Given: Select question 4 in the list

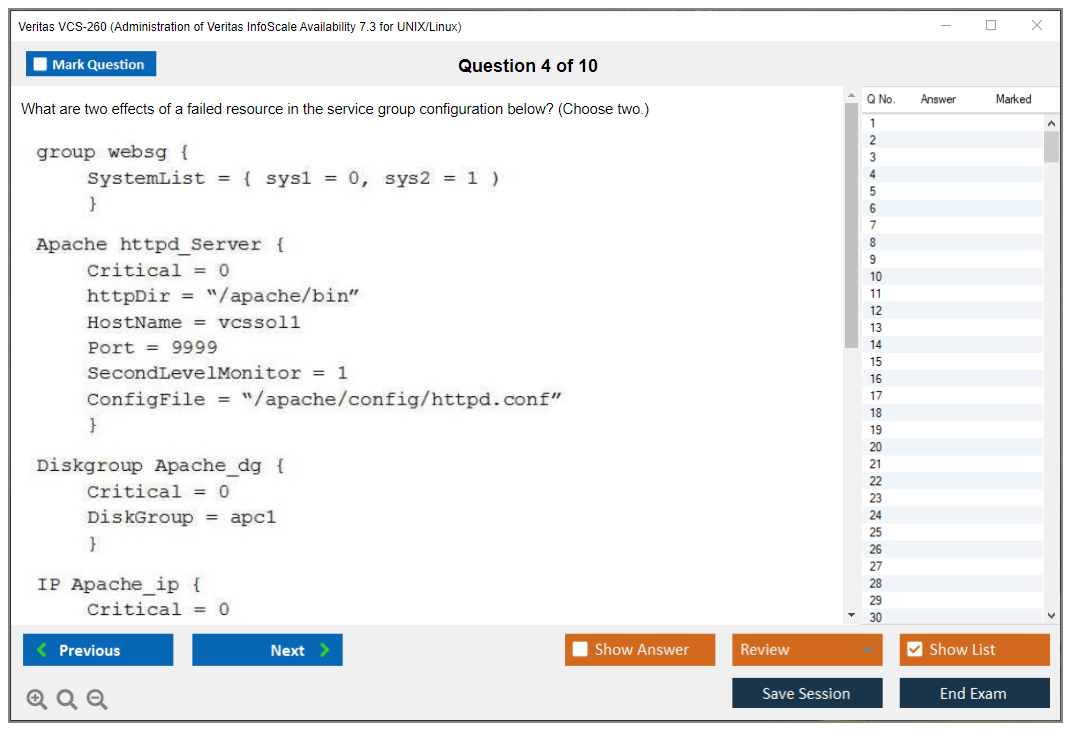Looking at the screenshot, I should pyautogui.click(x=873, y=174).
